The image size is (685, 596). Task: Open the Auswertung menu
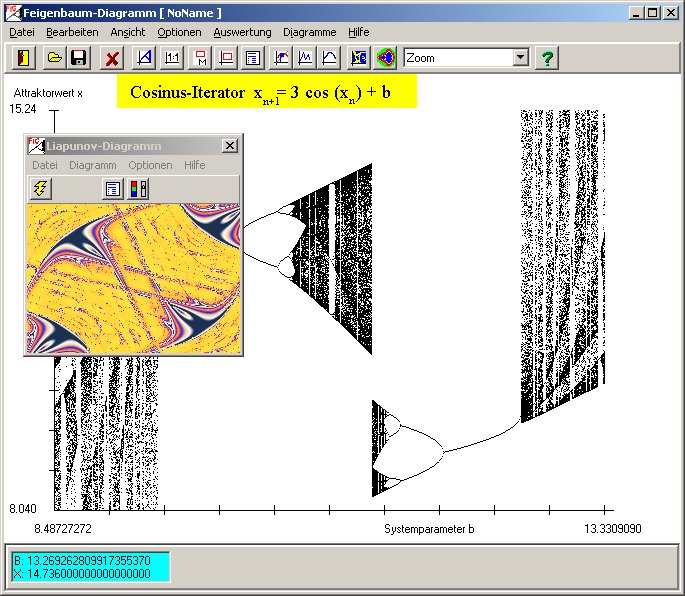click(242, 32)
